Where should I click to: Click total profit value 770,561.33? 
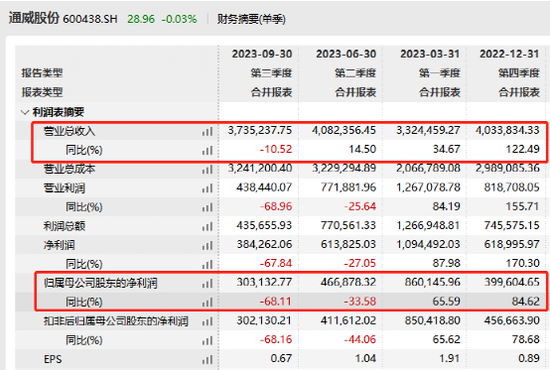click(348, 225)
